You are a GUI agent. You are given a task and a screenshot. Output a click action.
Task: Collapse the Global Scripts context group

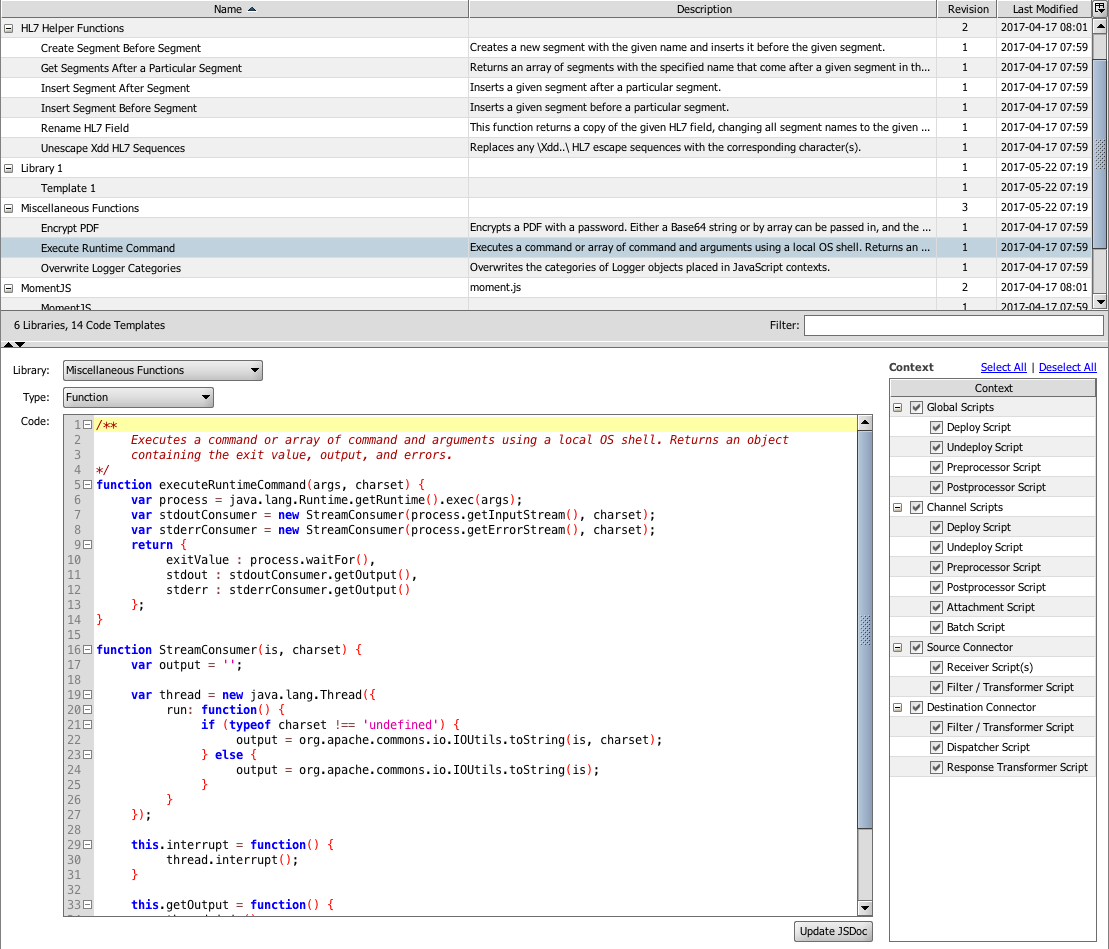(898, 408)
